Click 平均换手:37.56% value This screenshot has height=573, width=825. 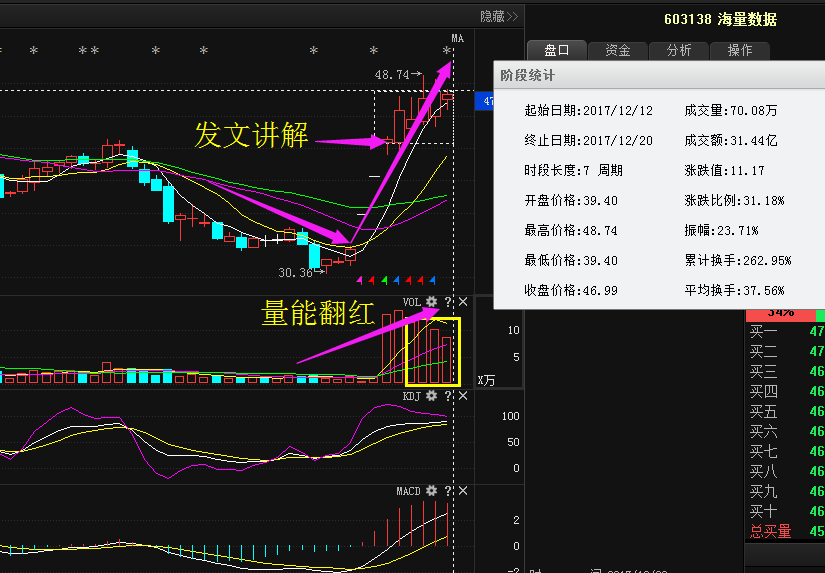tap(735, 290)
